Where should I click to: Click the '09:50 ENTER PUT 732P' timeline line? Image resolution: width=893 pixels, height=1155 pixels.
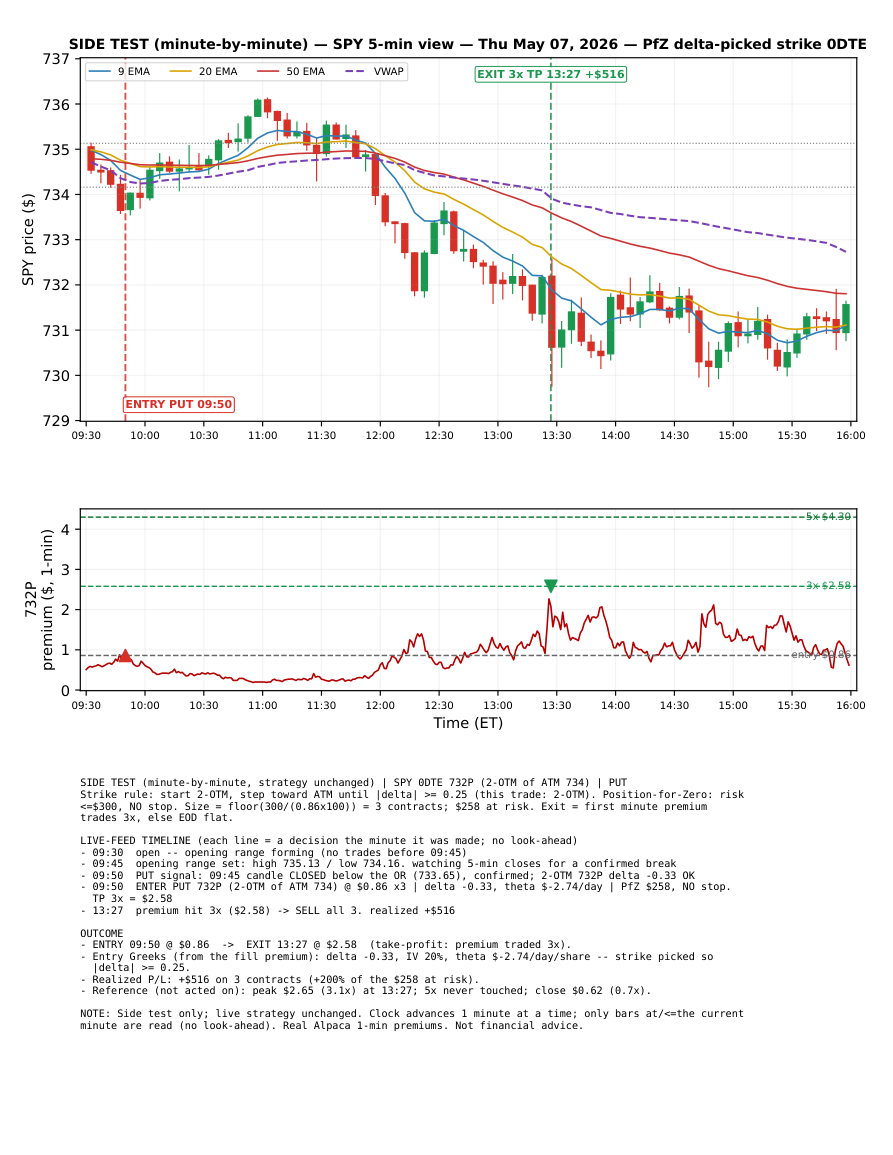[x=406, y=887]
